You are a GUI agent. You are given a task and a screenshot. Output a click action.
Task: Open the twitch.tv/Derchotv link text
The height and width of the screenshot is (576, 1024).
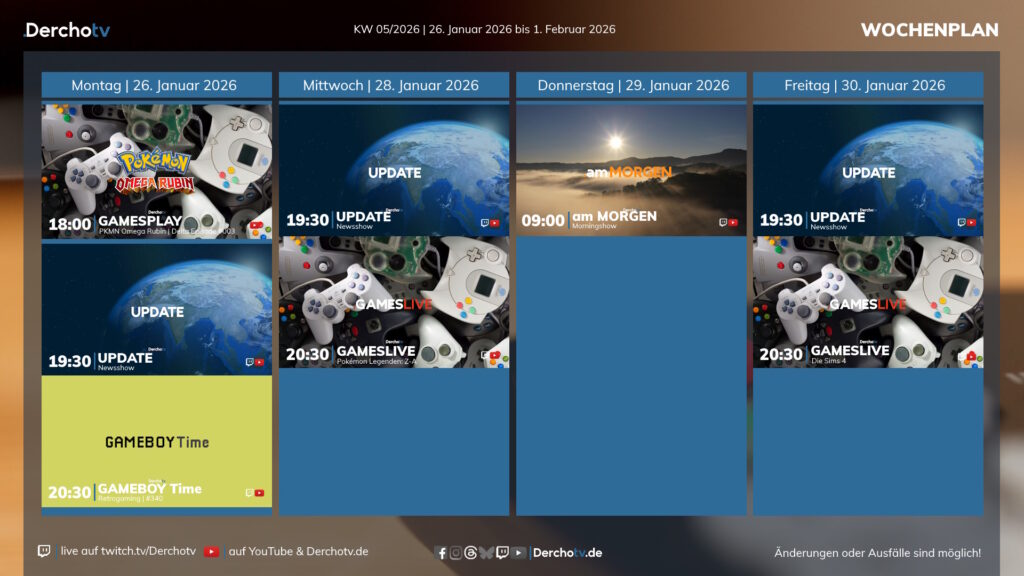(128, 551)
